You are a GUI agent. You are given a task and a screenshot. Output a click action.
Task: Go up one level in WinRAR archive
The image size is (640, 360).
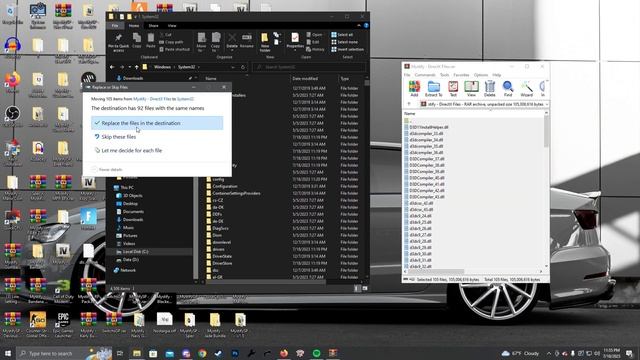[409, 104]
